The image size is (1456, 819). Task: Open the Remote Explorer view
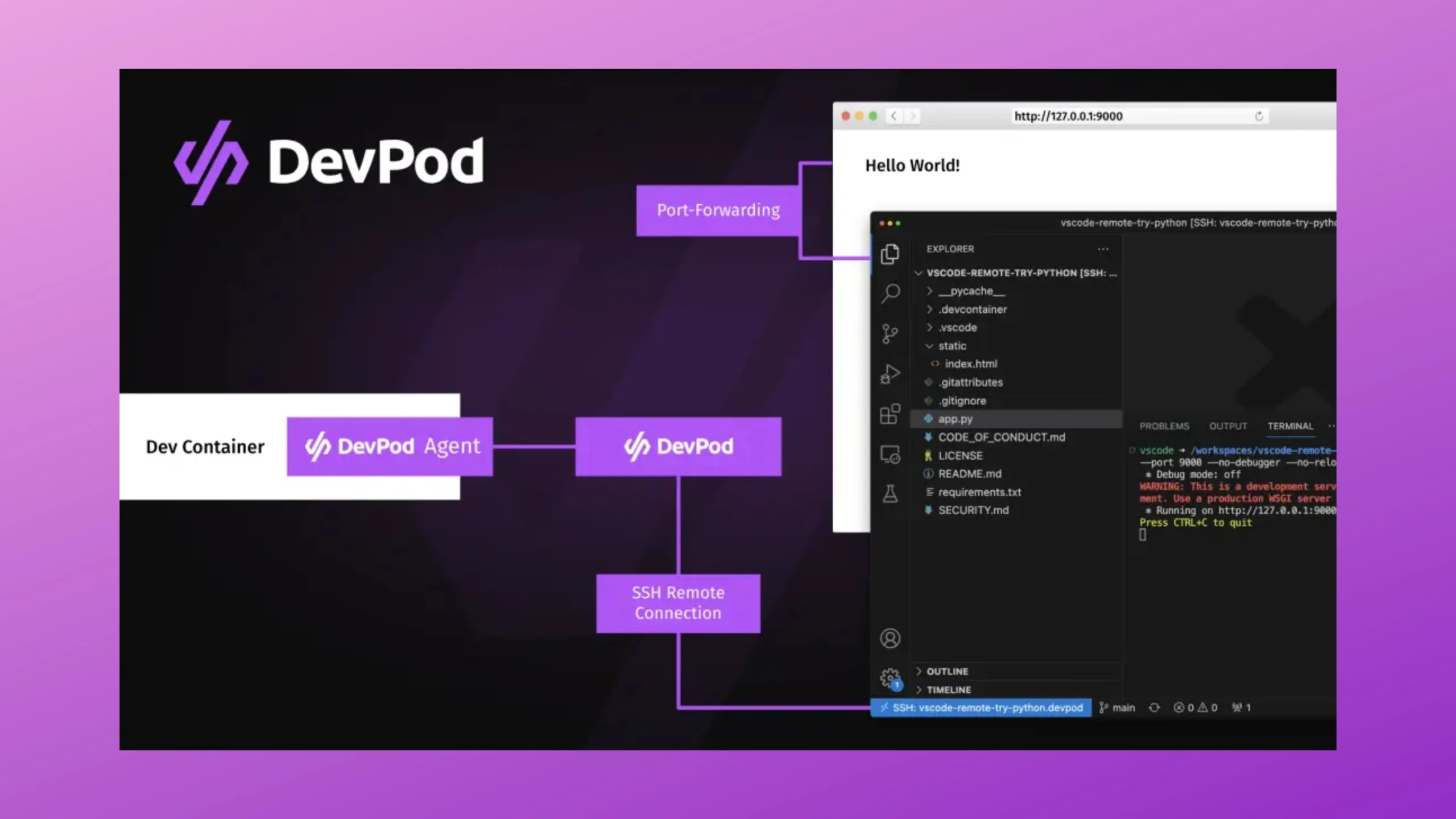pyautogui.click(x=890, y=454)
